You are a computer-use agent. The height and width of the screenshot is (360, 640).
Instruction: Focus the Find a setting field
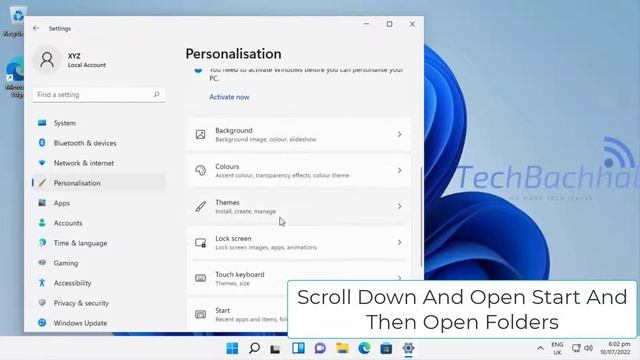tap(99, 95)
